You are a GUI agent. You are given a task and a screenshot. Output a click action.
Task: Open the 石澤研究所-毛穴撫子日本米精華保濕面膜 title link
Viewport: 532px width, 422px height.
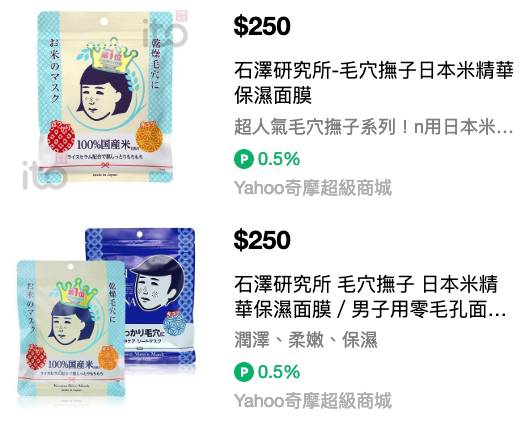[374, 82]
